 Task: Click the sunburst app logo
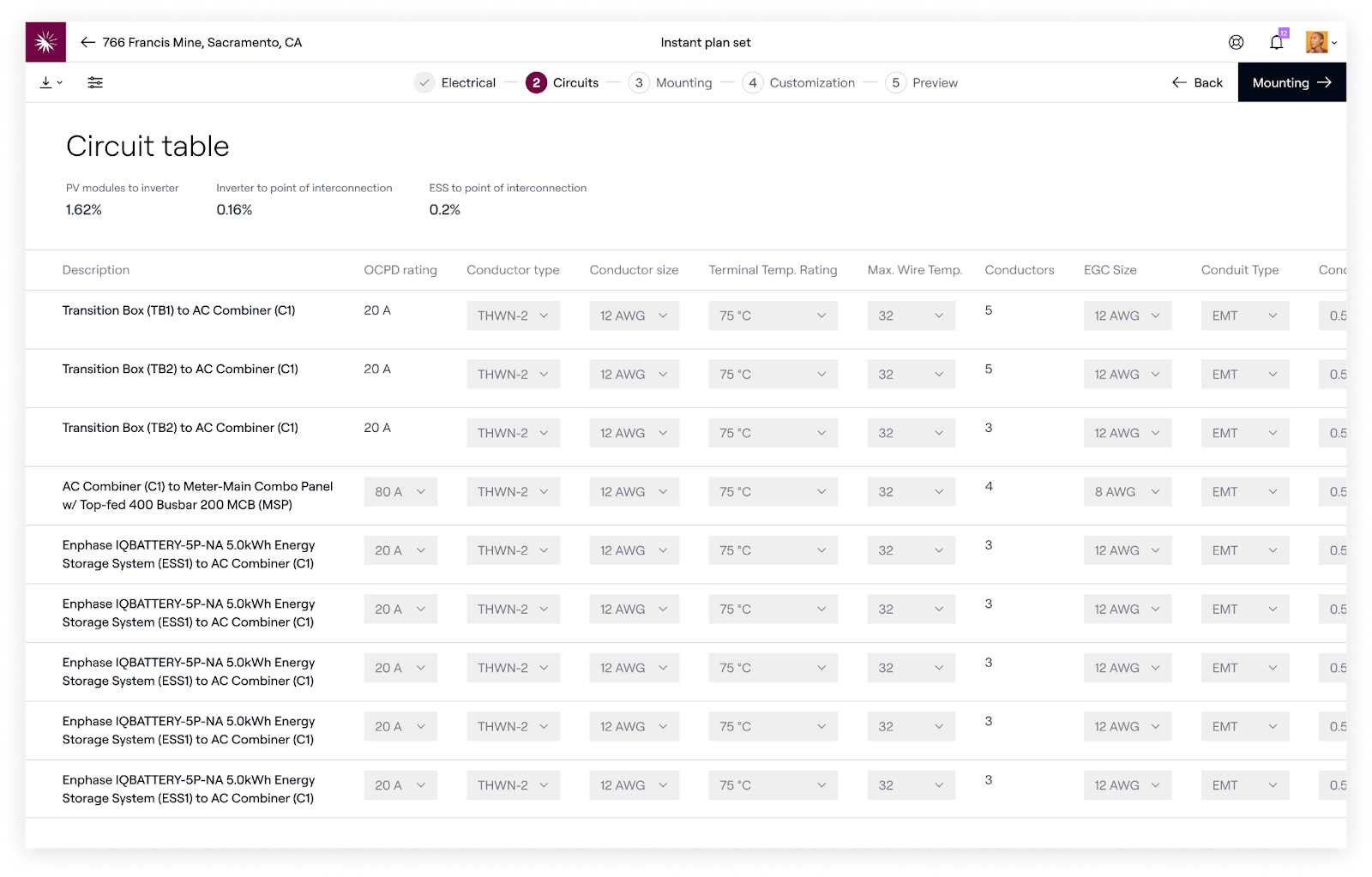(x=45, y=42)
